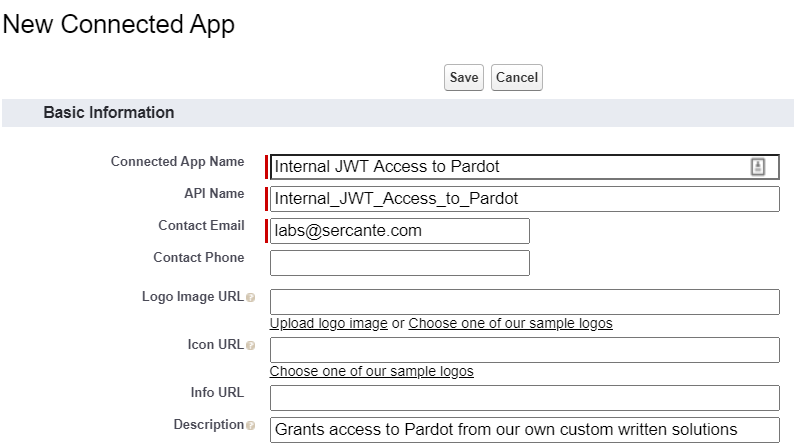
Task: Open help icon next to Logo Image URL
Action: click(x=250, y=298)
